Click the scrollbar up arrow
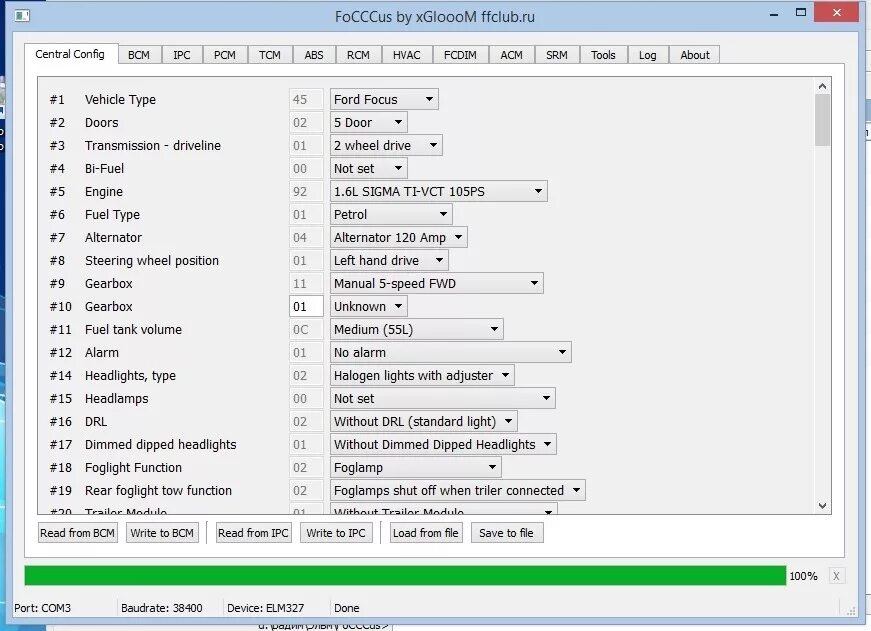The width and height of the screenshot is (871, 631). (x=823, y=86)
